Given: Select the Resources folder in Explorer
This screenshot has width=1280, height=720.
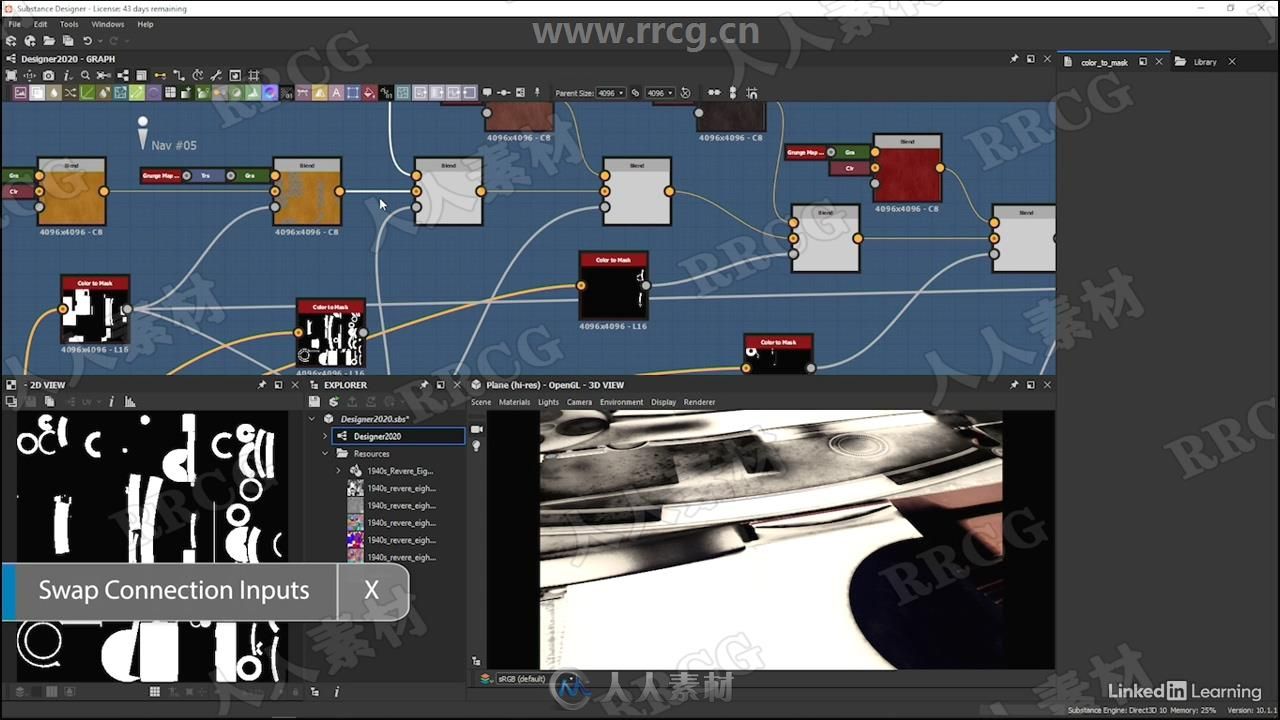Looking at the screenshot, I should [x=371, y=453].
